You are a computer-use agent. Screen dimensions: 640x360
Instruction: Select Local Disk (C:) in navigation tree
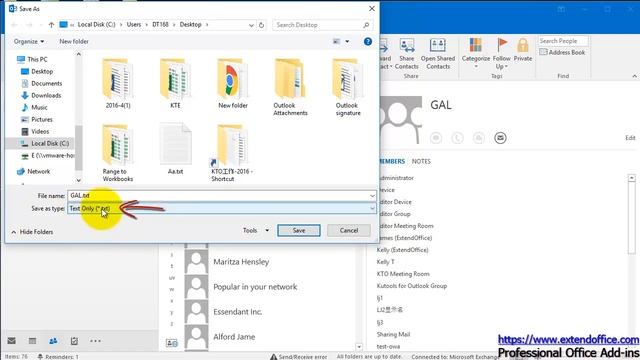pos(45,143)
